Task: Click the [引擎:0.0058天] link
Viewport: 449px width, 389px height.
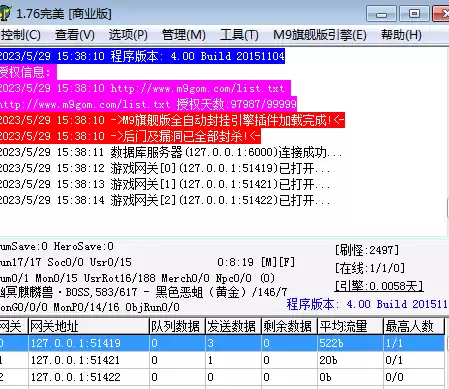Action: point(379,286)
